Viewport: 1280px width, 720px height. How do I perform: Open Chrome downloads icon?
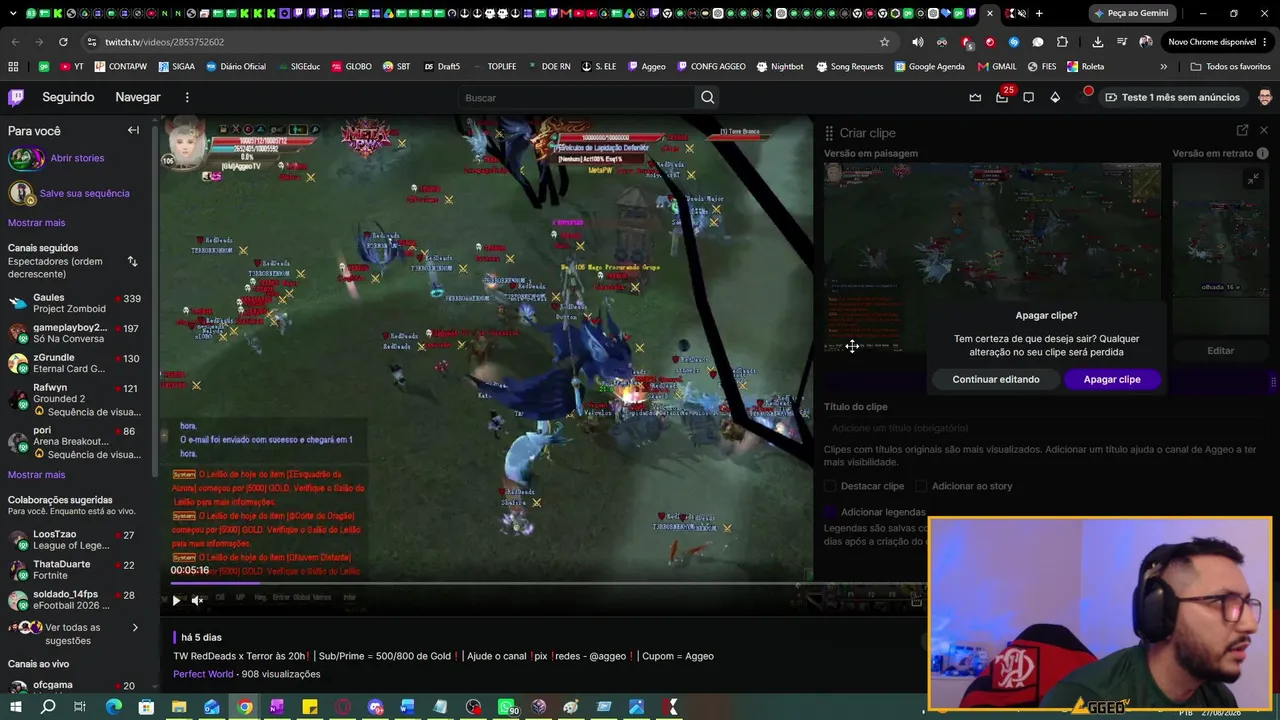(1097, 42)
